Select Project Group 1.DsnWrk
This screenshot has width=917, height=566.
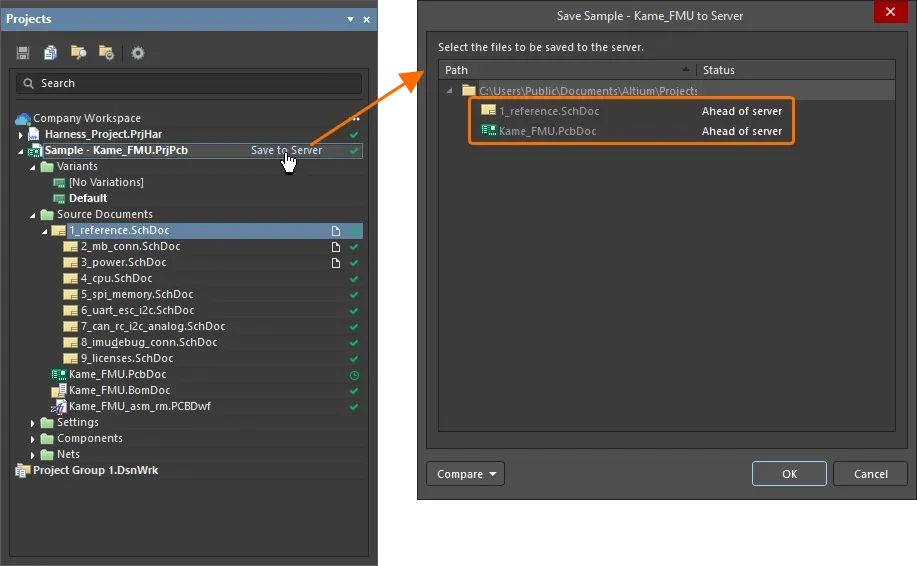coord(95,470)
